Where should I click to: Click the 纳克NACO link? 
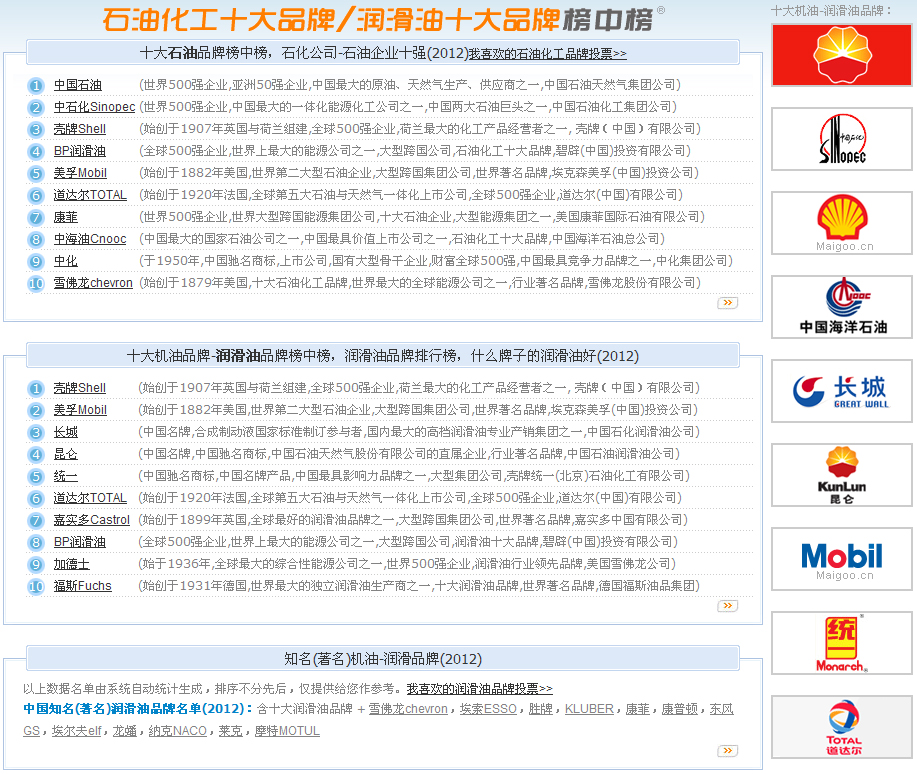coord(177,731)
